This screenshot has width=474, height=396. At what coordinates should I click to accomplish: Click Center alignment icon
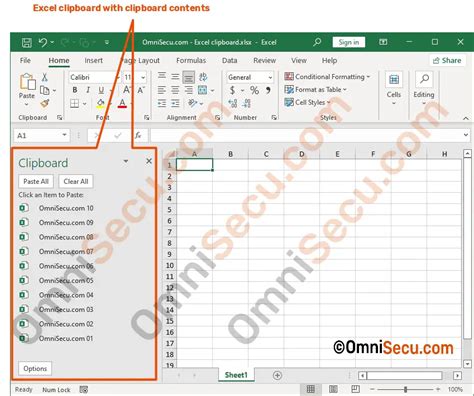point(175,90)
